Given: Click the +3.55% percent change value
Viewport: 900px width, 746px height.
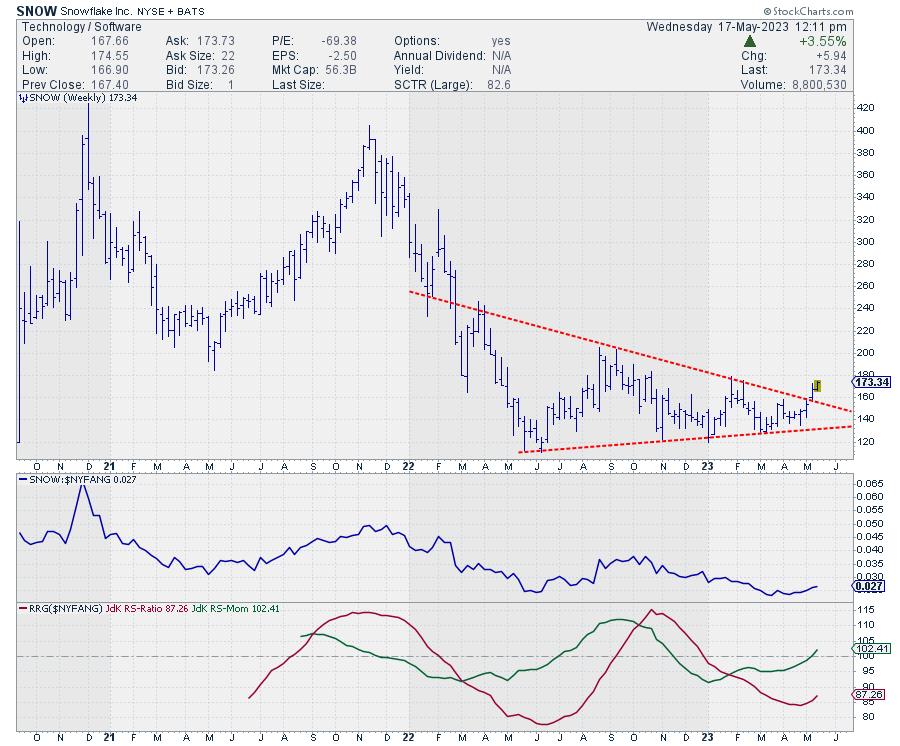Looking at the screenshot, I should click(825, 41).
